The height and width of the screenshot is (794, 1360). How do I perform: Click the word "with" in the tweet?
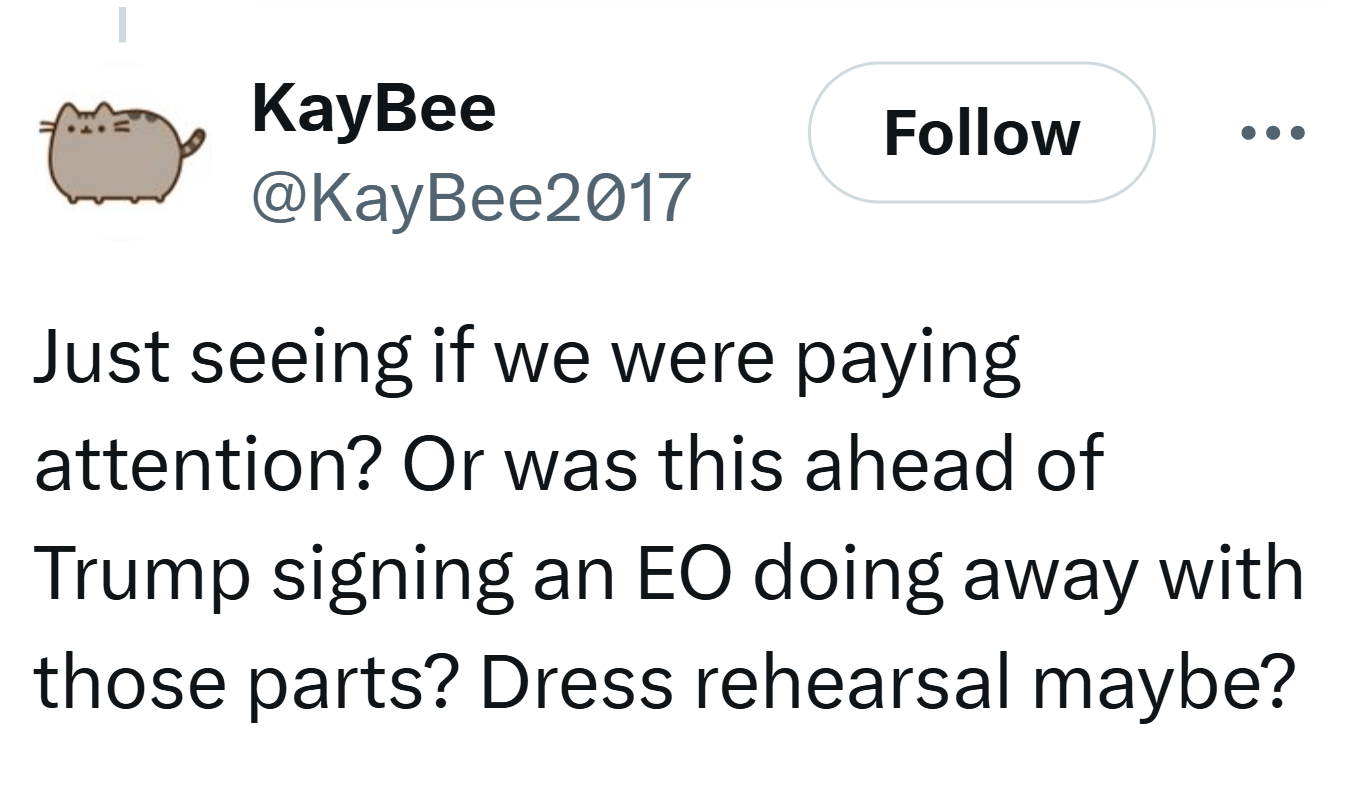(x=1243, y=572)
